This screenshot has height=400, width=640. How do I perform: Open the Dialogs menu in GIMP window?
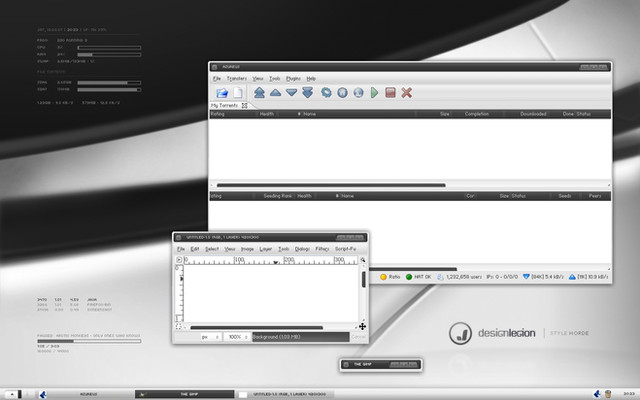point(302,249)
